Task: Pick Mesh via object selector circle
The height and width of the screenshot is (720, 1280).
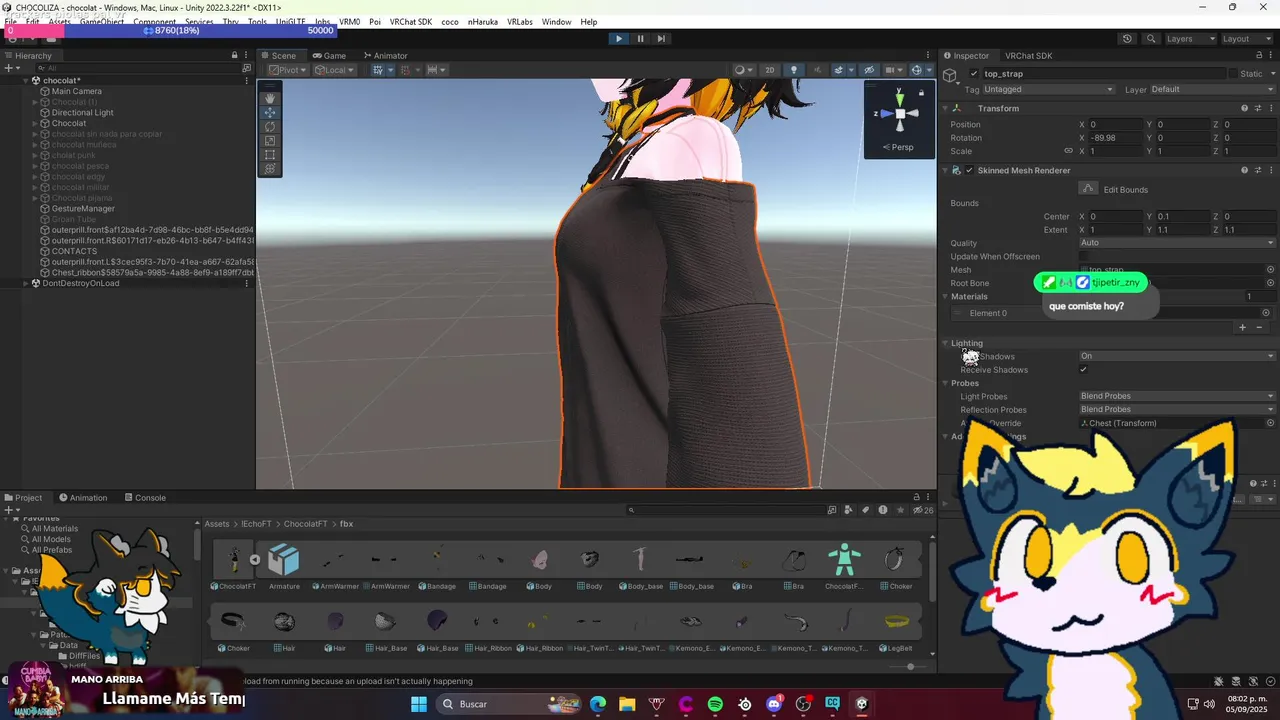Action: [x=1270, y=270]
